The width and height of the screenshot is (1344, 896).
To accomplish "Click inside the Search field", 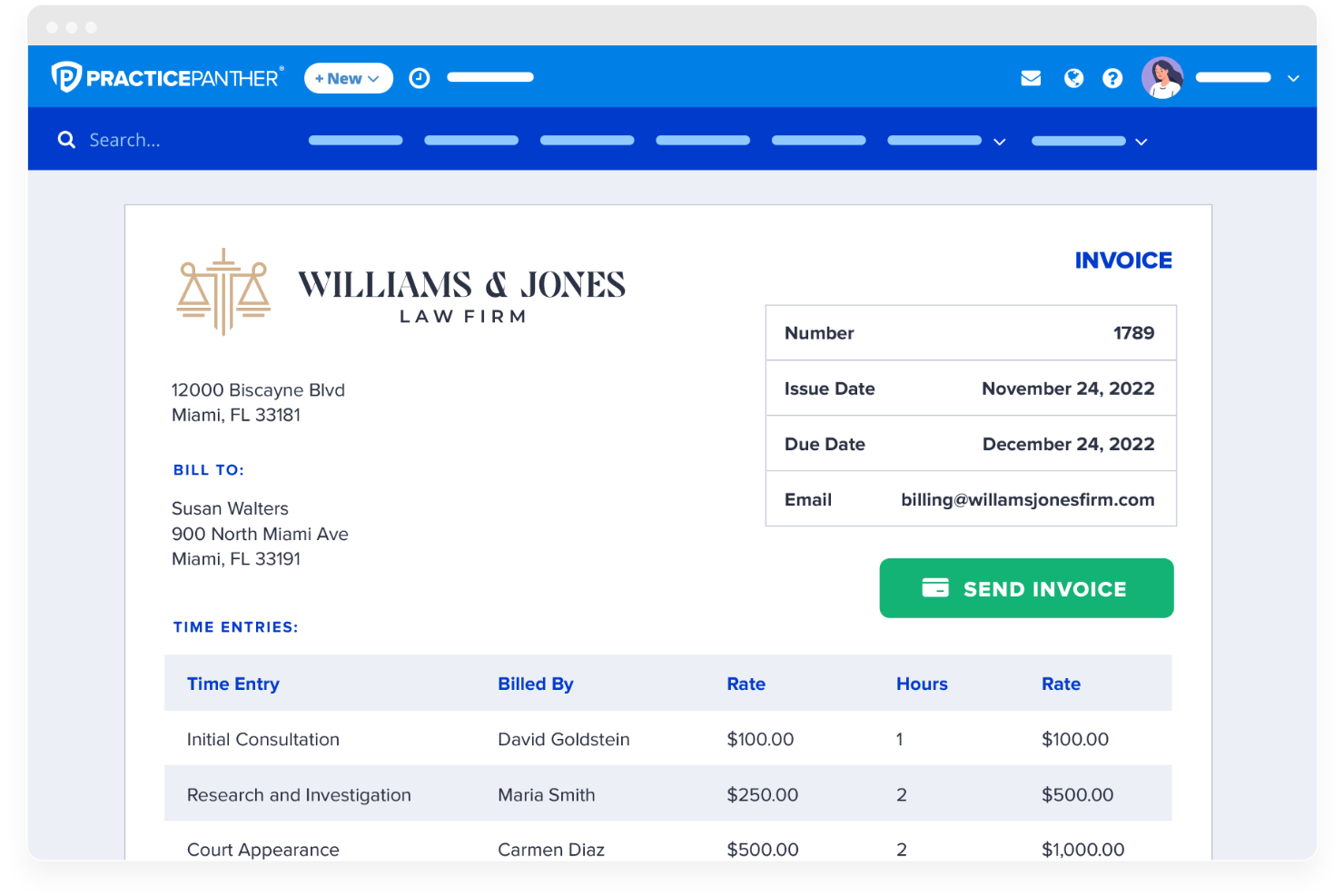I will (x=145, y=139).
